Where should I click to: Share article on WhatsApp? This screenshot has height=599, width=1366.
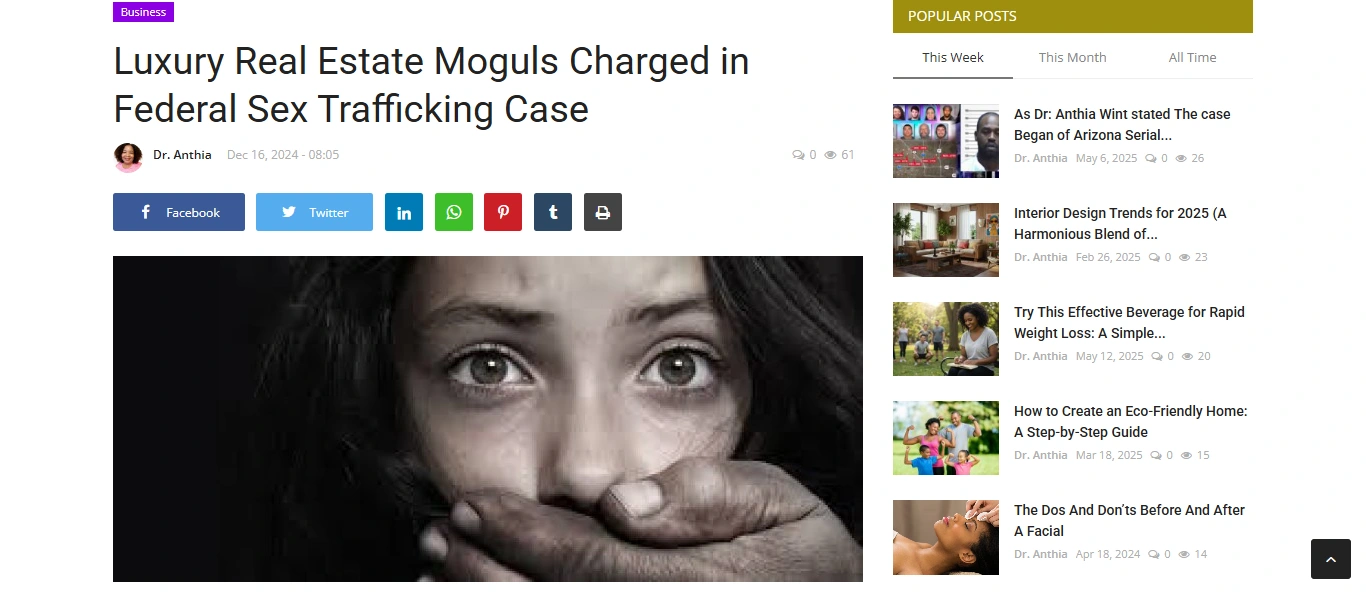pyautogui.click(x=454, y=212)
